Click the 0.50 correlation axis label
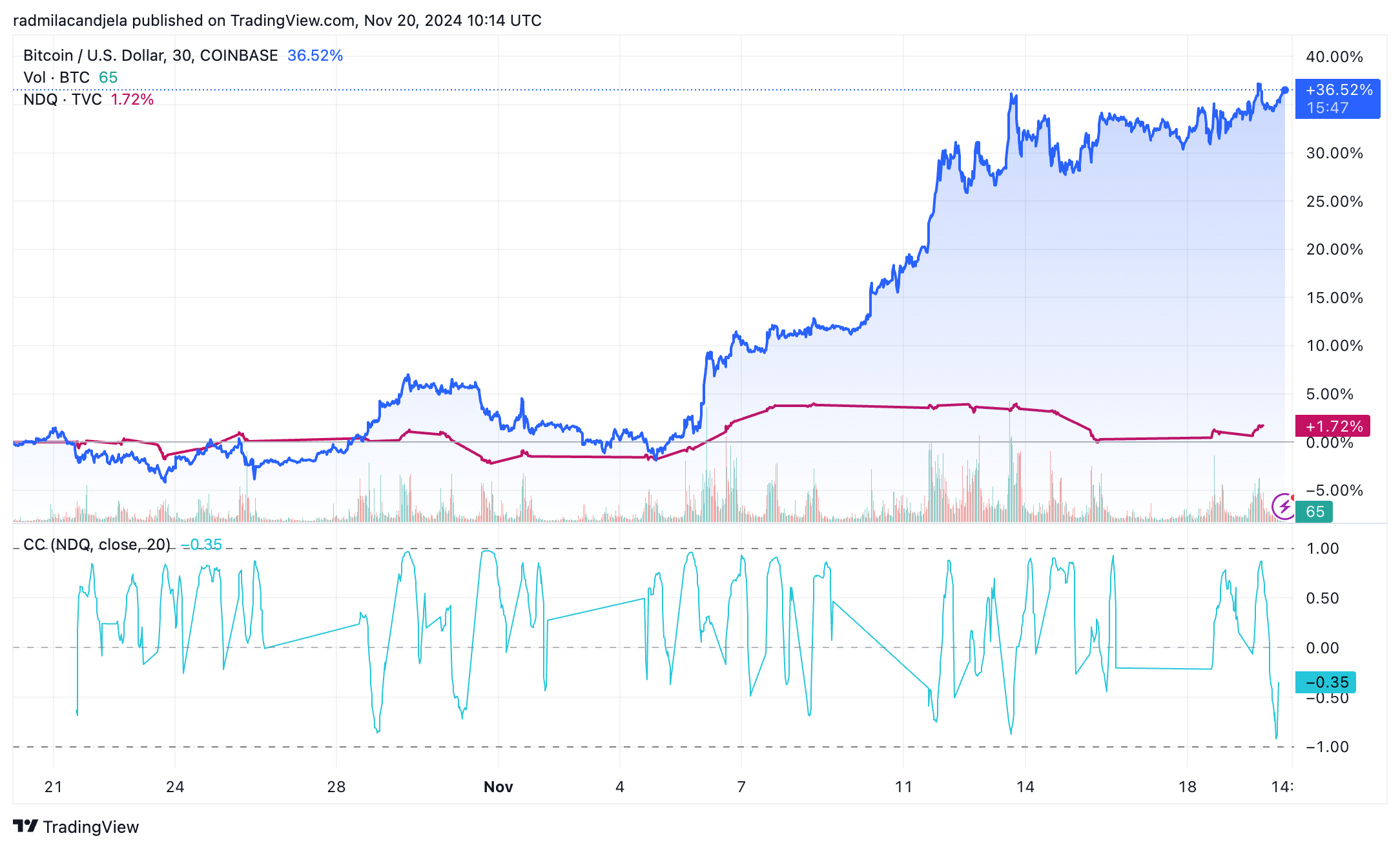Screen dimensions: 1400x849 coord(1323,598)
